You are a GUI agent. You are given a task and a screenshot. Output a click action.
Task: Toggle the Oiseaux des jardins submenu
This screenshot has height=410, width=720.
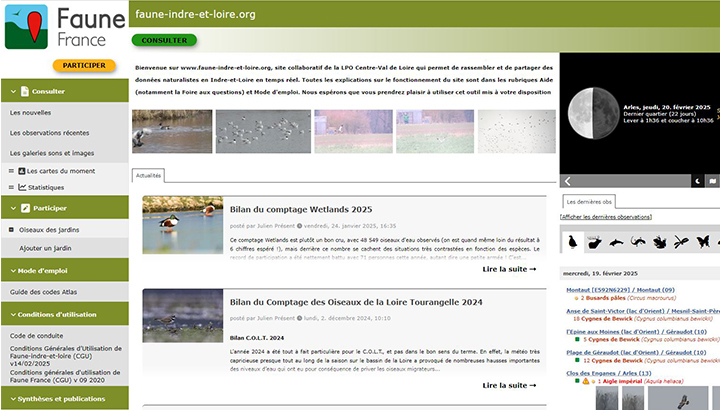(x=11, y=230)
